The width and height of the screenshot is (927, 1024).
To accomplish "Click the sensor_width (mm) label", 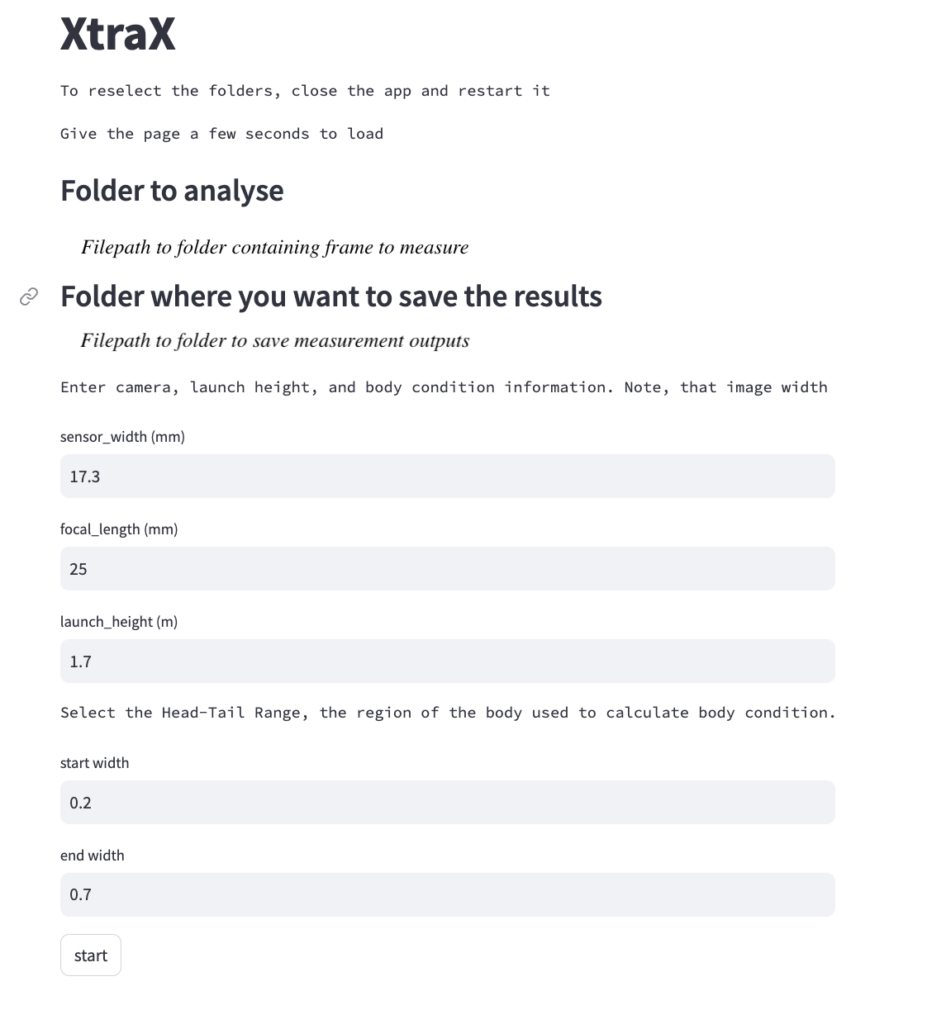I will point(122,437).
